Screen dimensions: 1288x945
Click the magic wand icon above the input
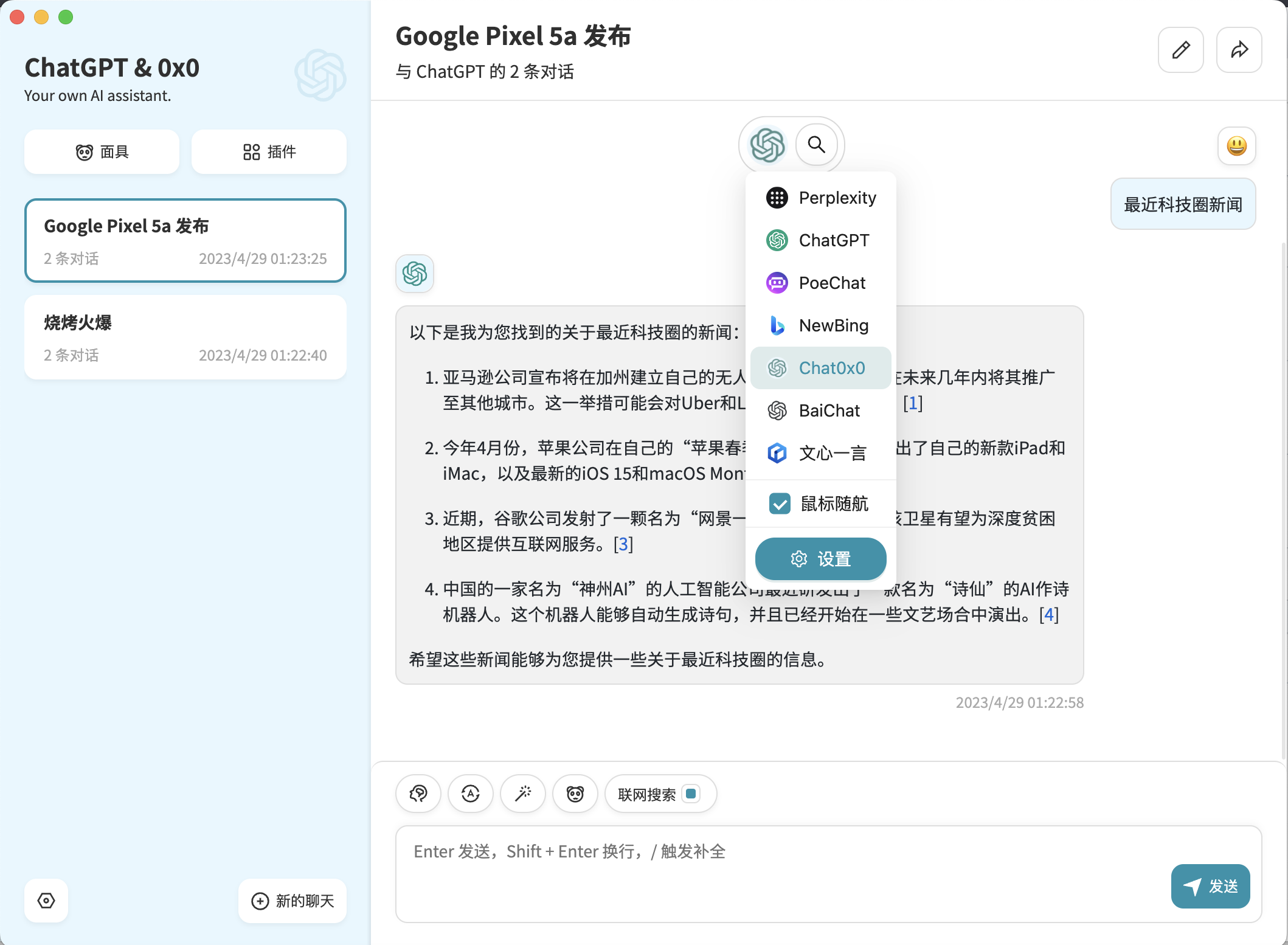[522, 794]
